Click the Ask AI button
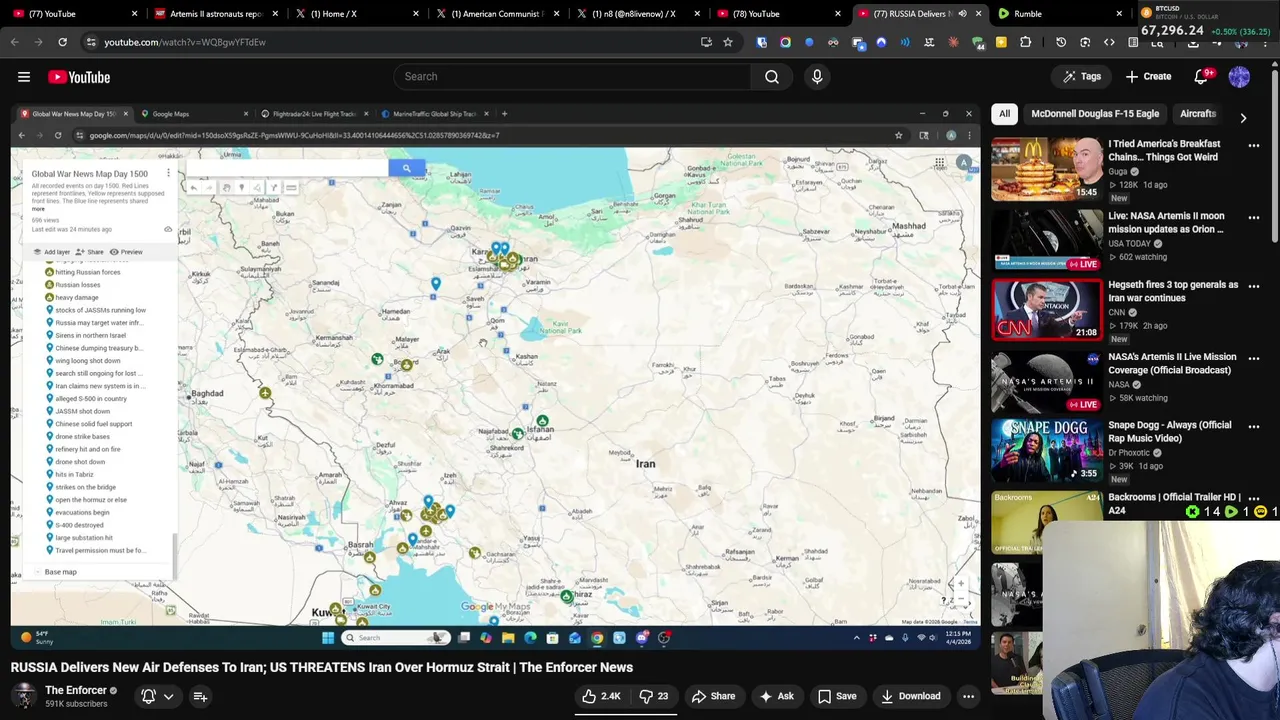The height and width of the screenshot is (720, 1280). click(x=776, y=696)
